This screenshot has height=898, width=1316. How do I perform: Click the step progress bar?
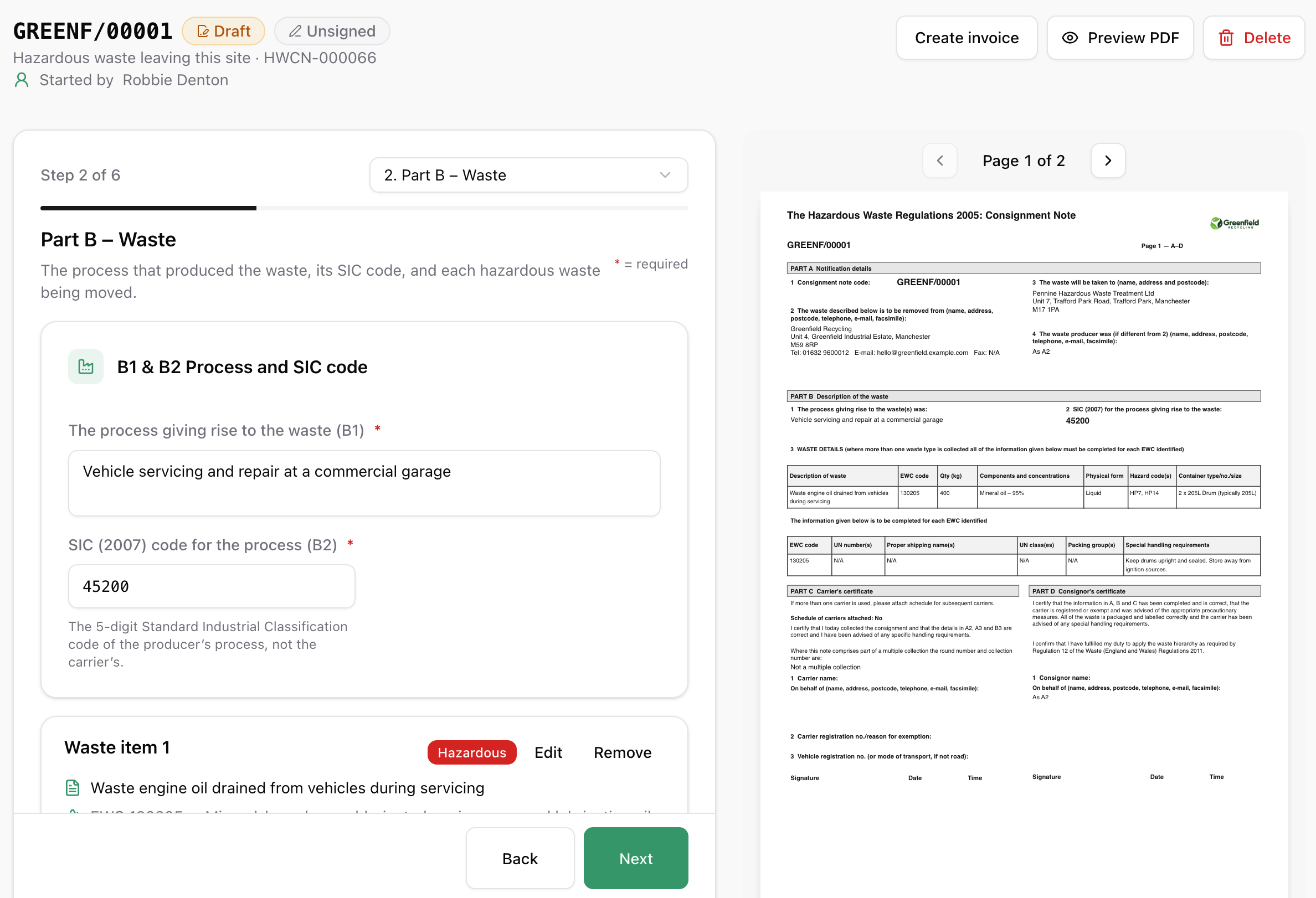pyautogui.click(x=364, y=208)
